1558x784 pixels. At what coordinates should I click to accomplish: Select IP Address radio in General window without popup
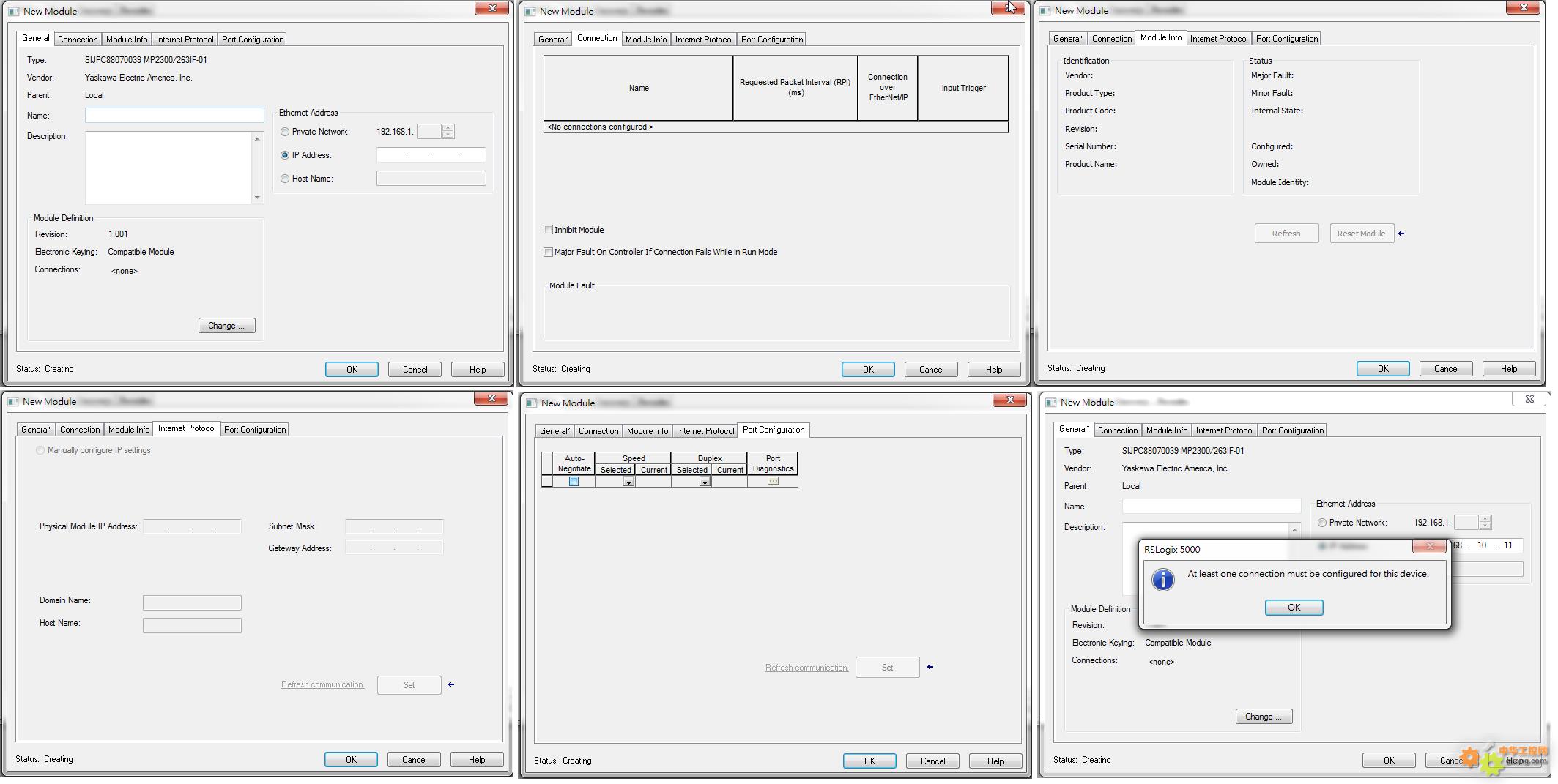point(285,155)
